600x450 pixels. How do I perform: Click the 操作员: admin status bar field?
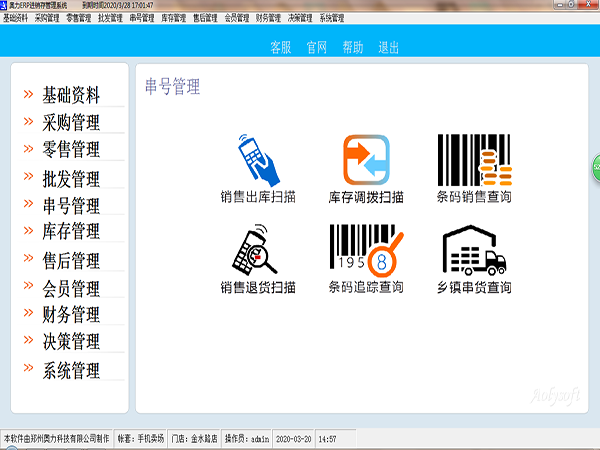247,438
